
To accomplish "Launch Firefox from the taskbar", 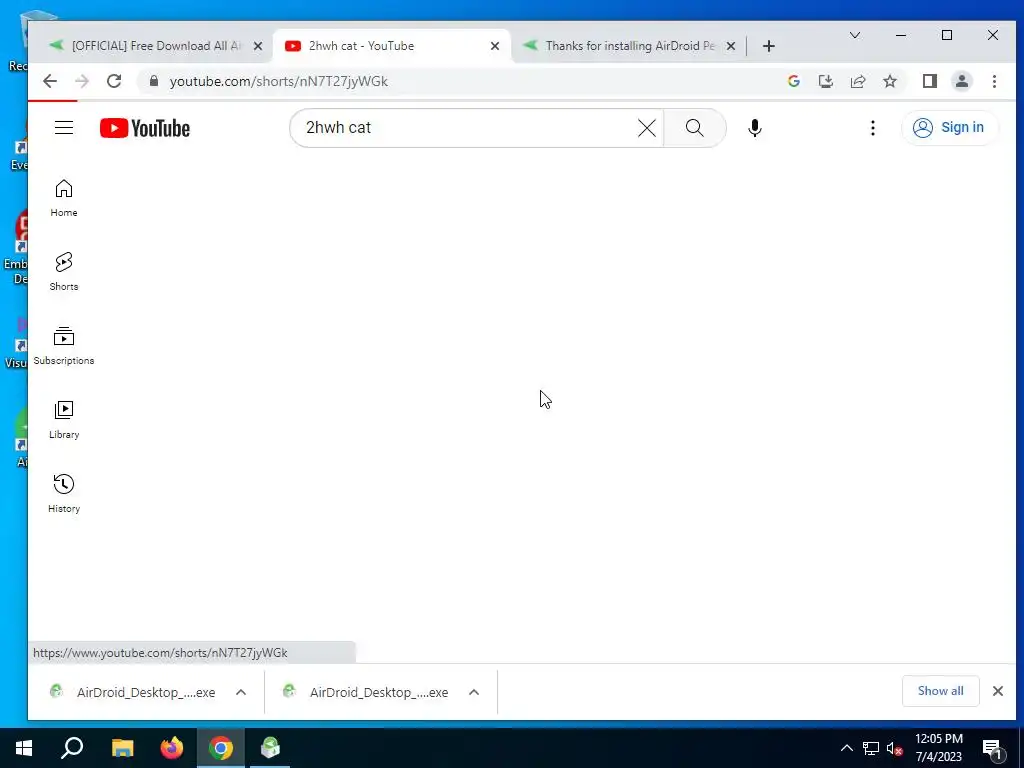I will pos(172,748).
